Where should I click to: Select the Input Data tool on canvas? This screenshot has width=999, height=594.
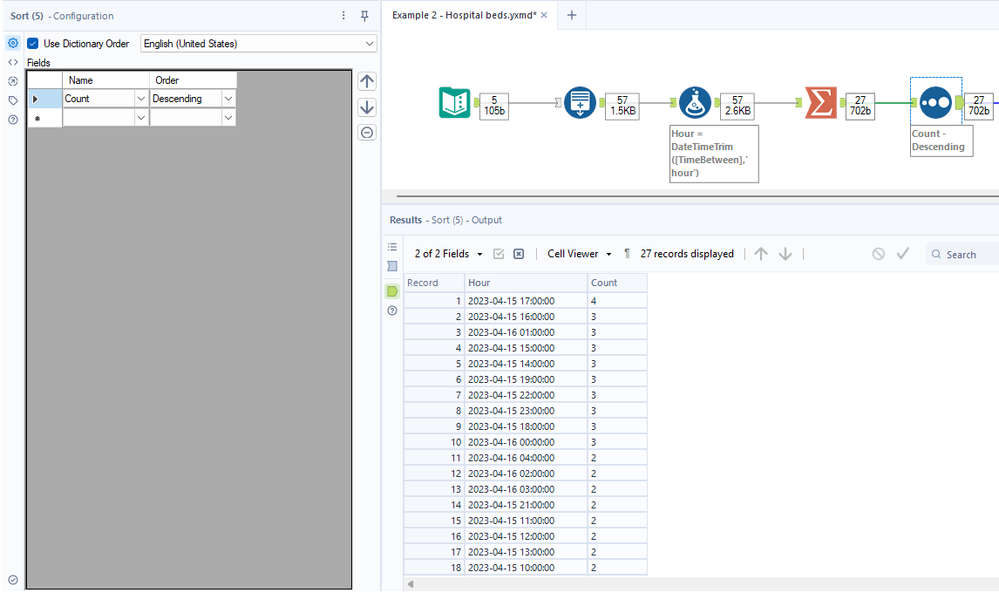[455, 103]
